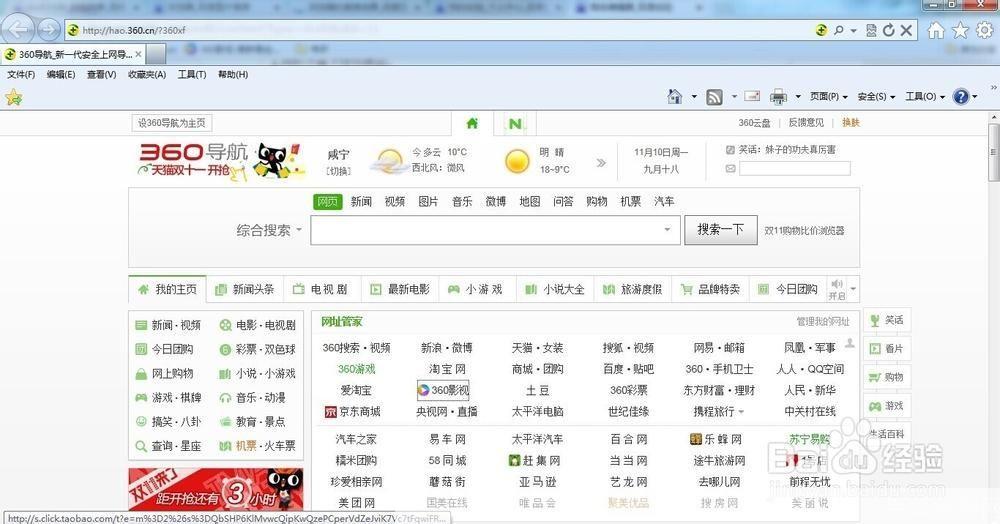This screenshot has width=1000, height=524.
Task: Click the mail envelope icon below joke
Action: click(730, 169)
